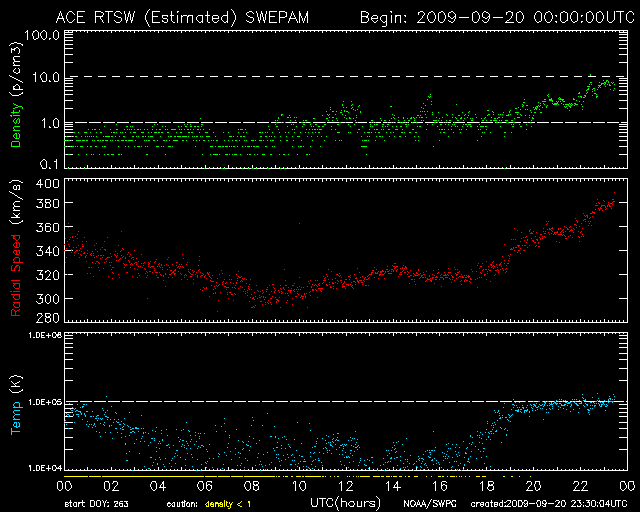This screenshot has width=640, height=512.
Task: Click the '06' hour label on time axis
Action: [205, 486]
